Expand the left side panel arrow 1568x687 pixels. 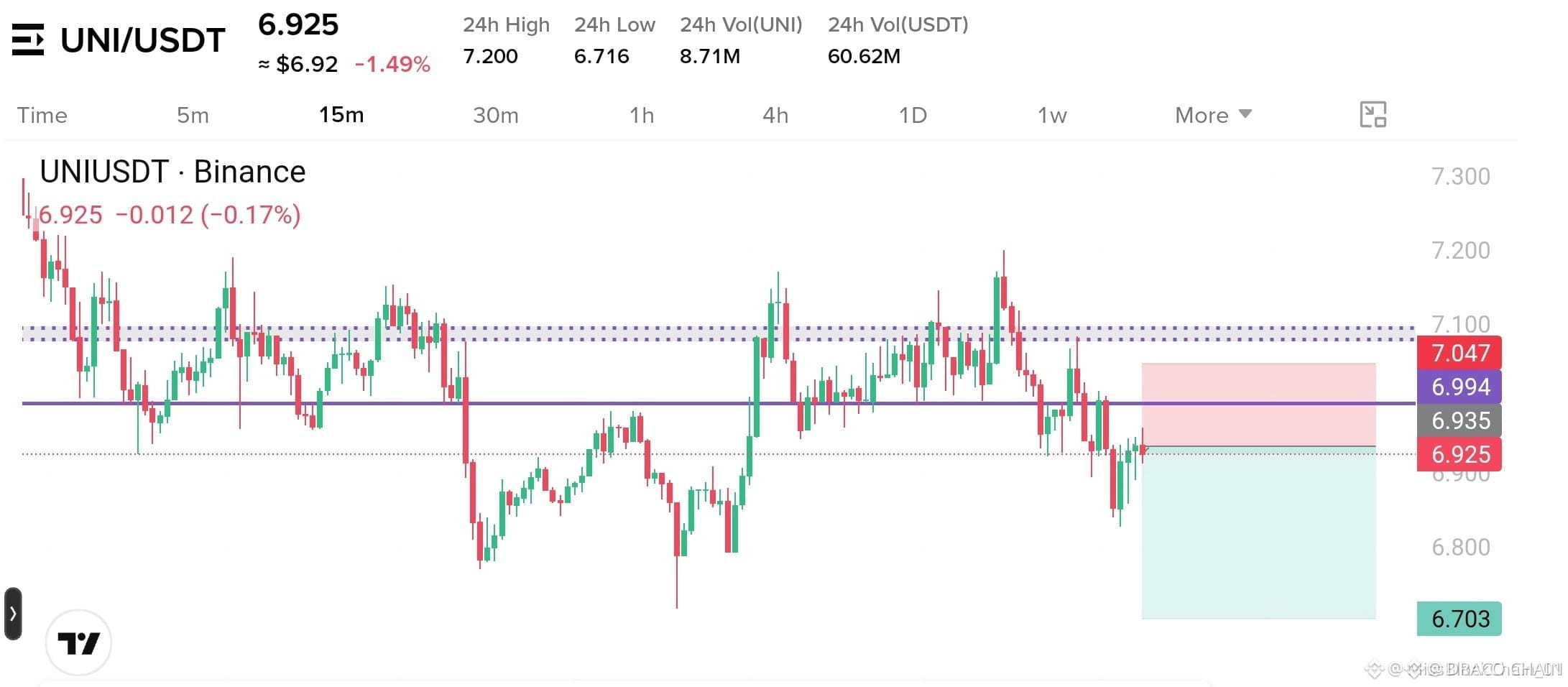click(13, 613)
